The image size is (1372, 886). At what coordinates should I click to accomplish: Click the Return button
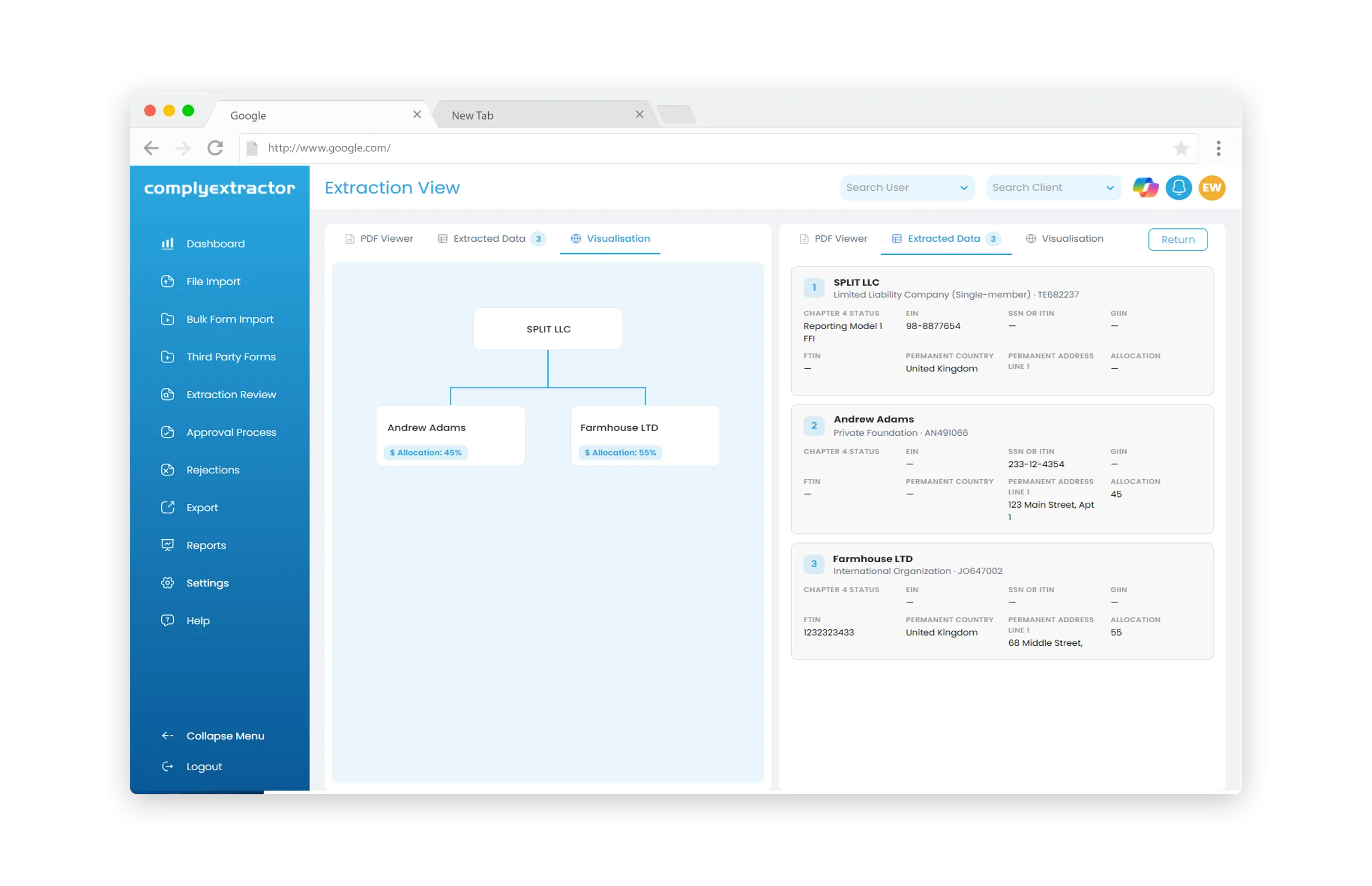(x=1177, y=240)
